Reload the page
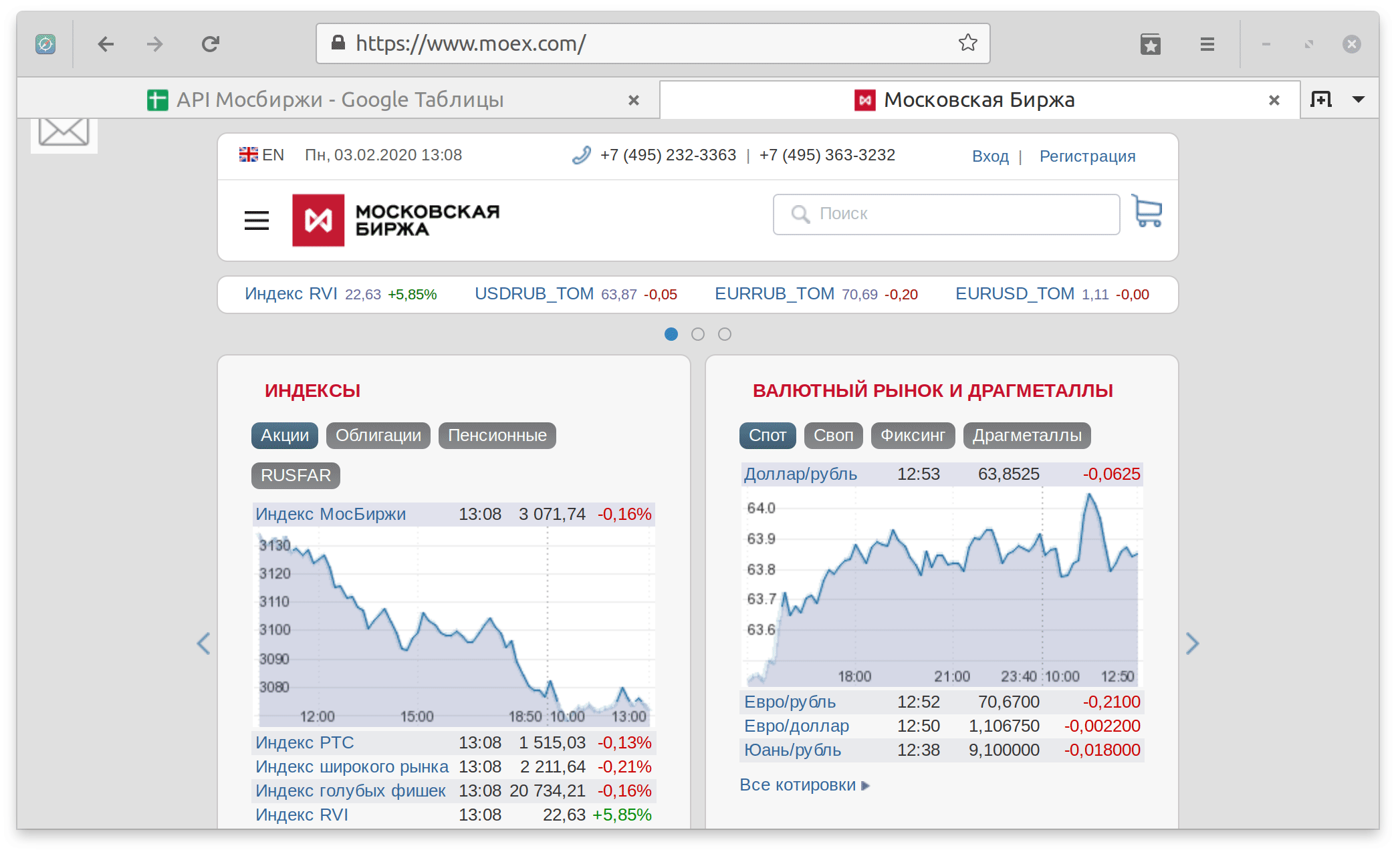Viewport: 1400px width, 854px height. (x=211, y=44)
